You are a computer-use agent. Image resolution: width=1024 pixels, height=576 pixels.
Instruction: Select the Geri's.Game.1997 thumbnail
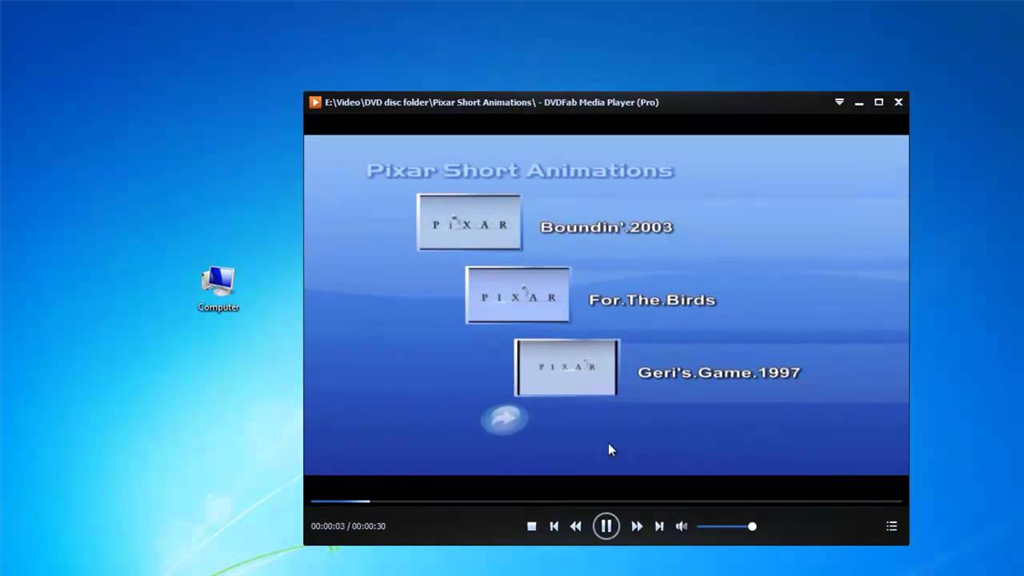(x=566, y=367)
